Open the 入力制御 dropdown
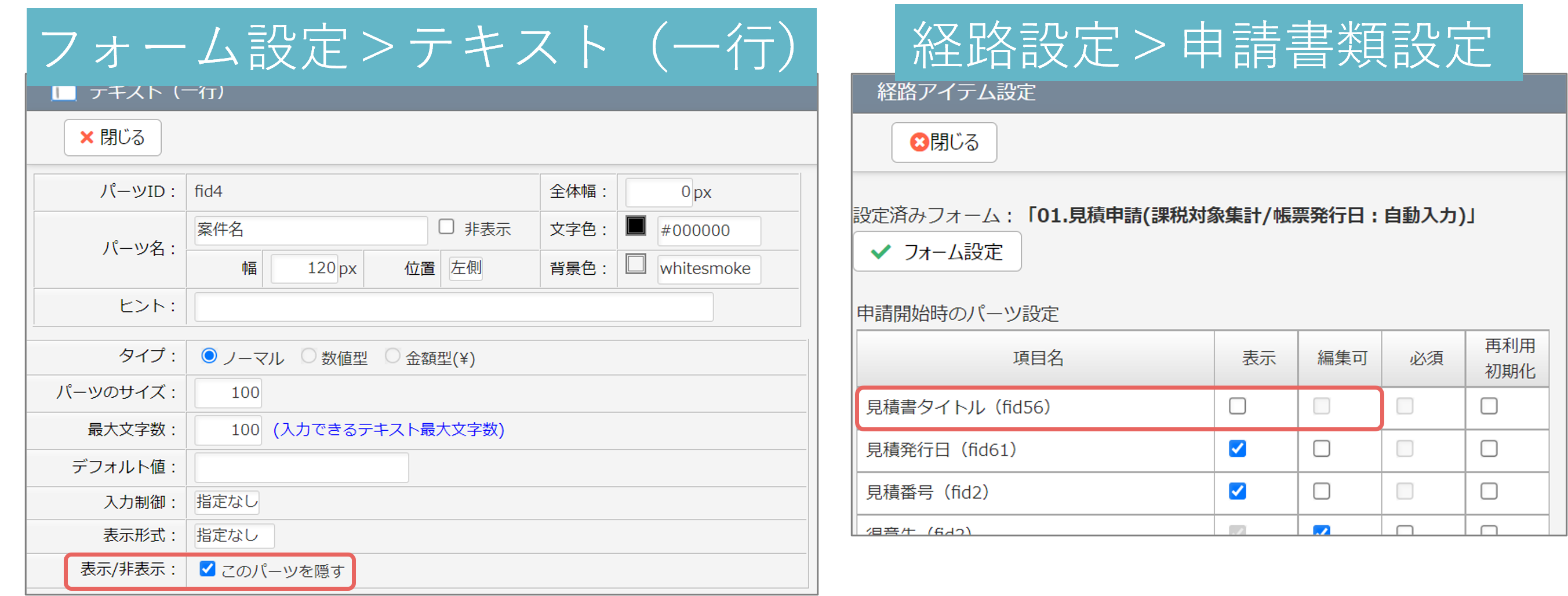1568x596 pixels. 227,502
